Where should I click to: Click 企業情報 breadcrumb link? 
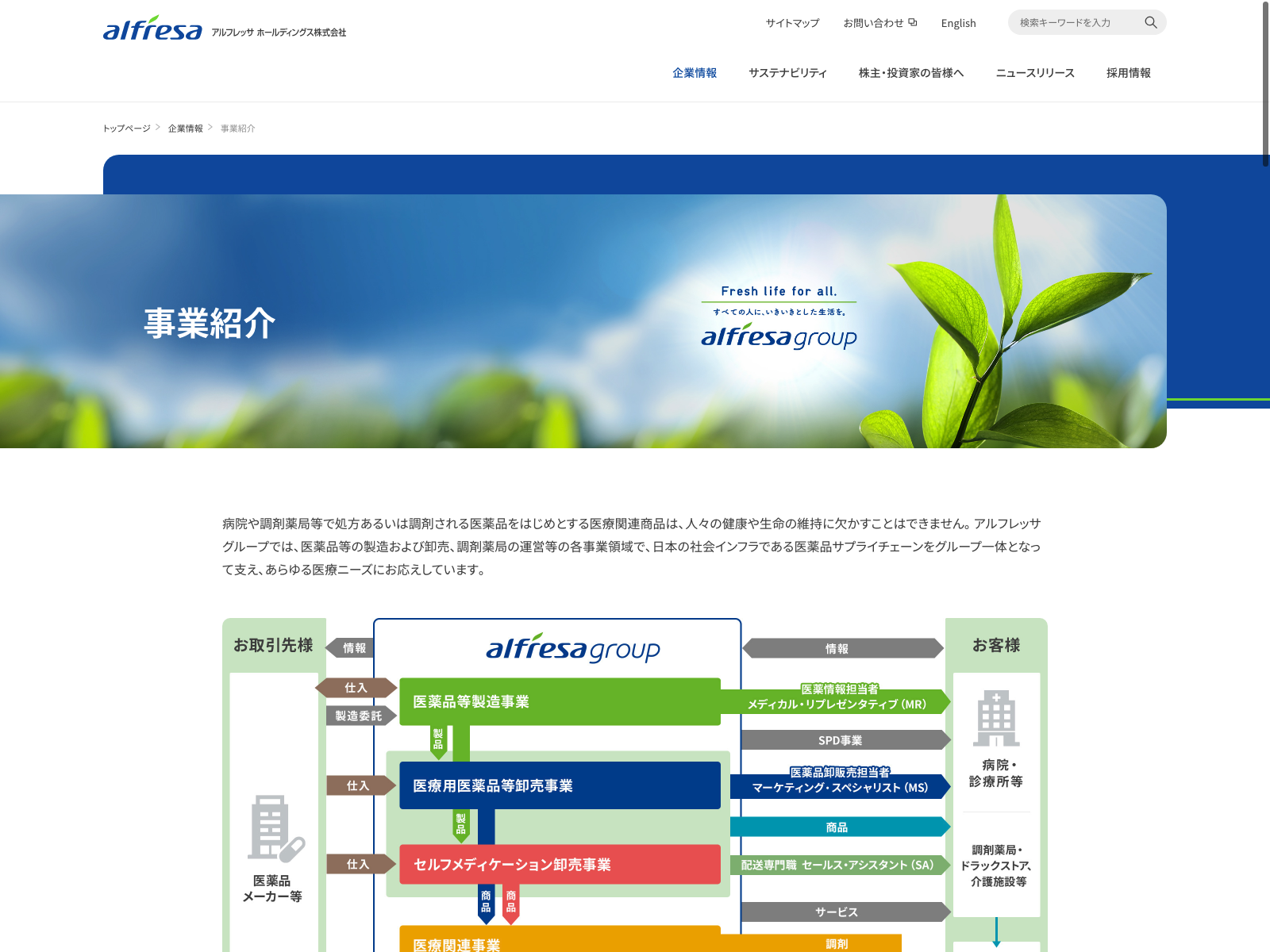pyautogui.click(x=185, y=129)
